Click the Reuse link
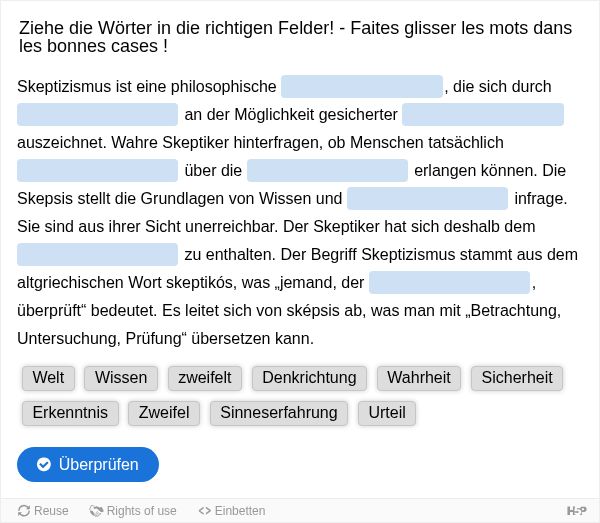Viewport: 600px width, 523px height. click(43, 510)
